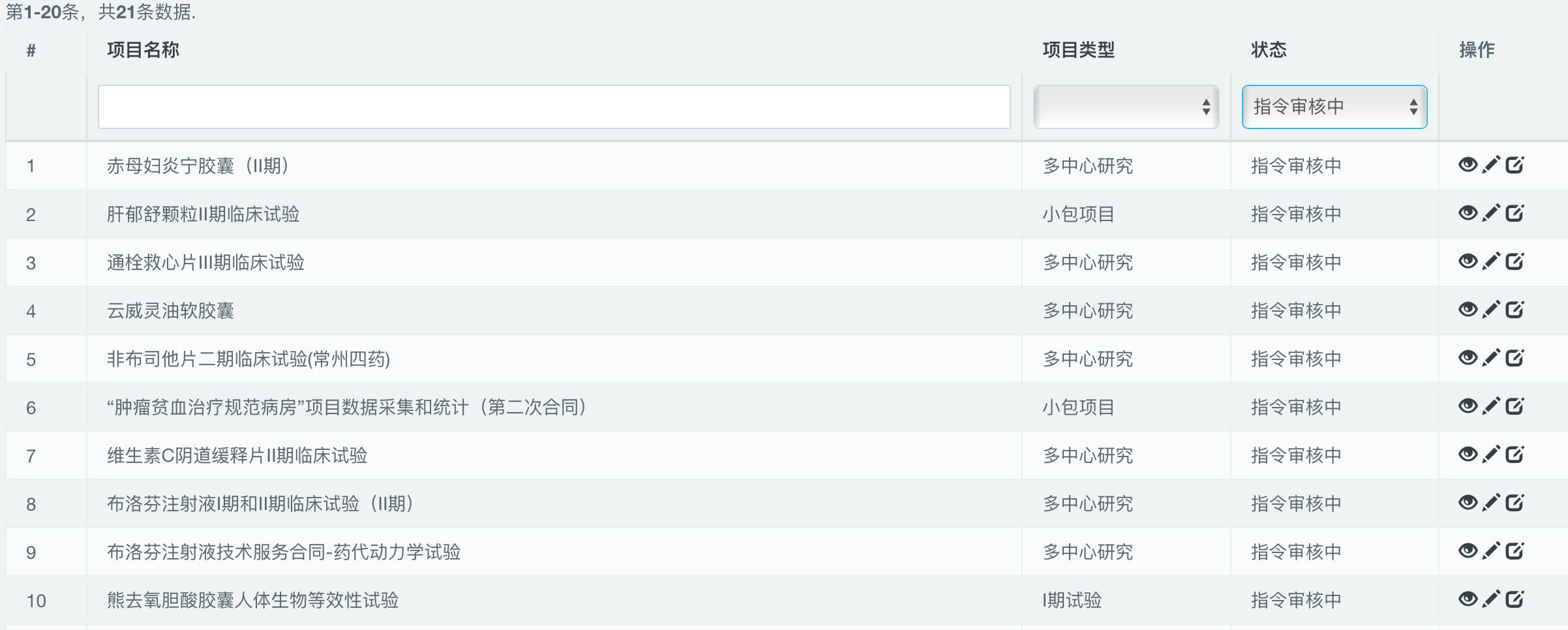Click square-edit icon for 肿瘤贫血治疗规范病房 row
The height and width of the screenshot is (630, 1568).
(x=1515, y=406)
